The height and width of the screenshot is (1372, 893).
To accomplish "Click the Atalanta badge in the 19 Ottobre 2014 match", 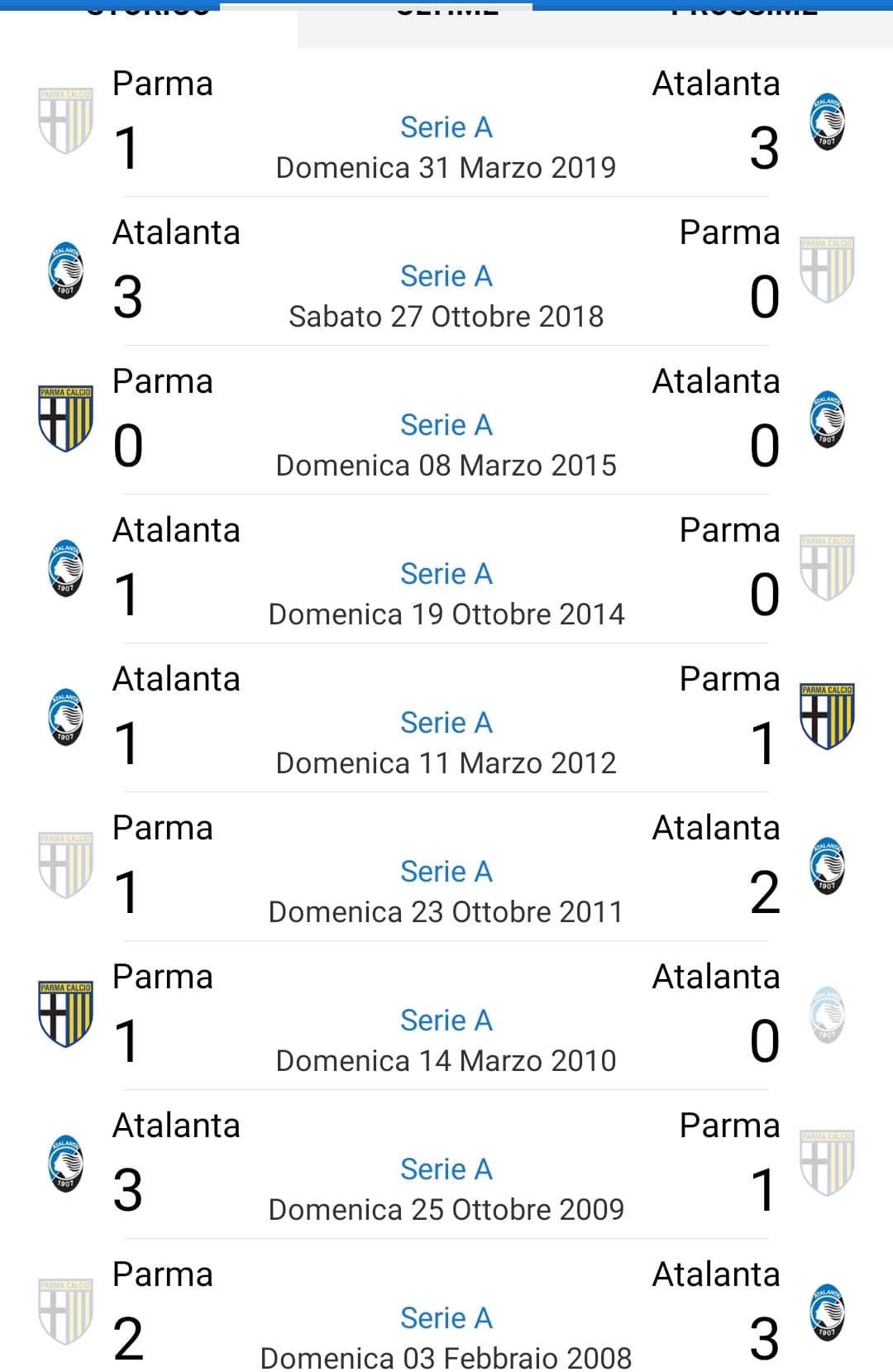I will (65, 567).
